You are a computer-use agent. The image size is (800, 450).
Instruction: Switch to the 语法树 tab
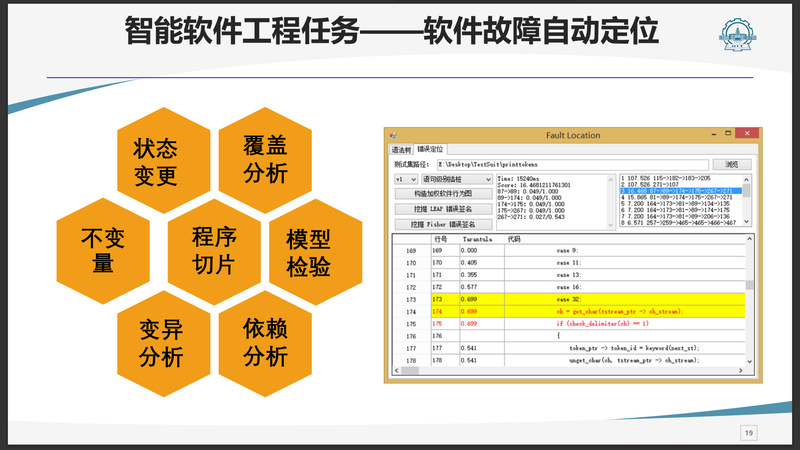coord(400,149)
